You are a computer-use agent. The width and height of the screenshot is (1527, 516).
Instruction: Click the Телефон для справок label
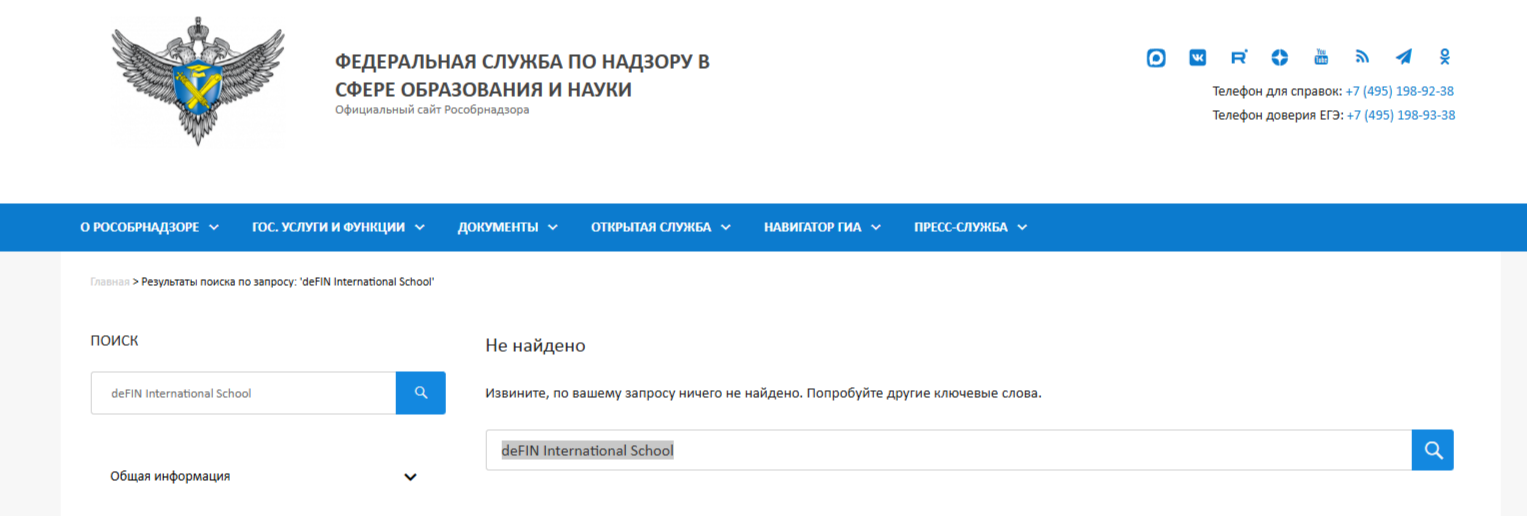click(x=1277, y=91)
